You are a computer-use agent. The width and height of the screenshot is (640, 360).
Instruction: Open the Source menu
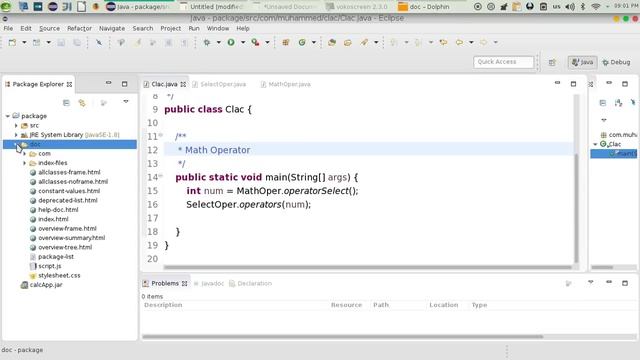tap(49, 28)
